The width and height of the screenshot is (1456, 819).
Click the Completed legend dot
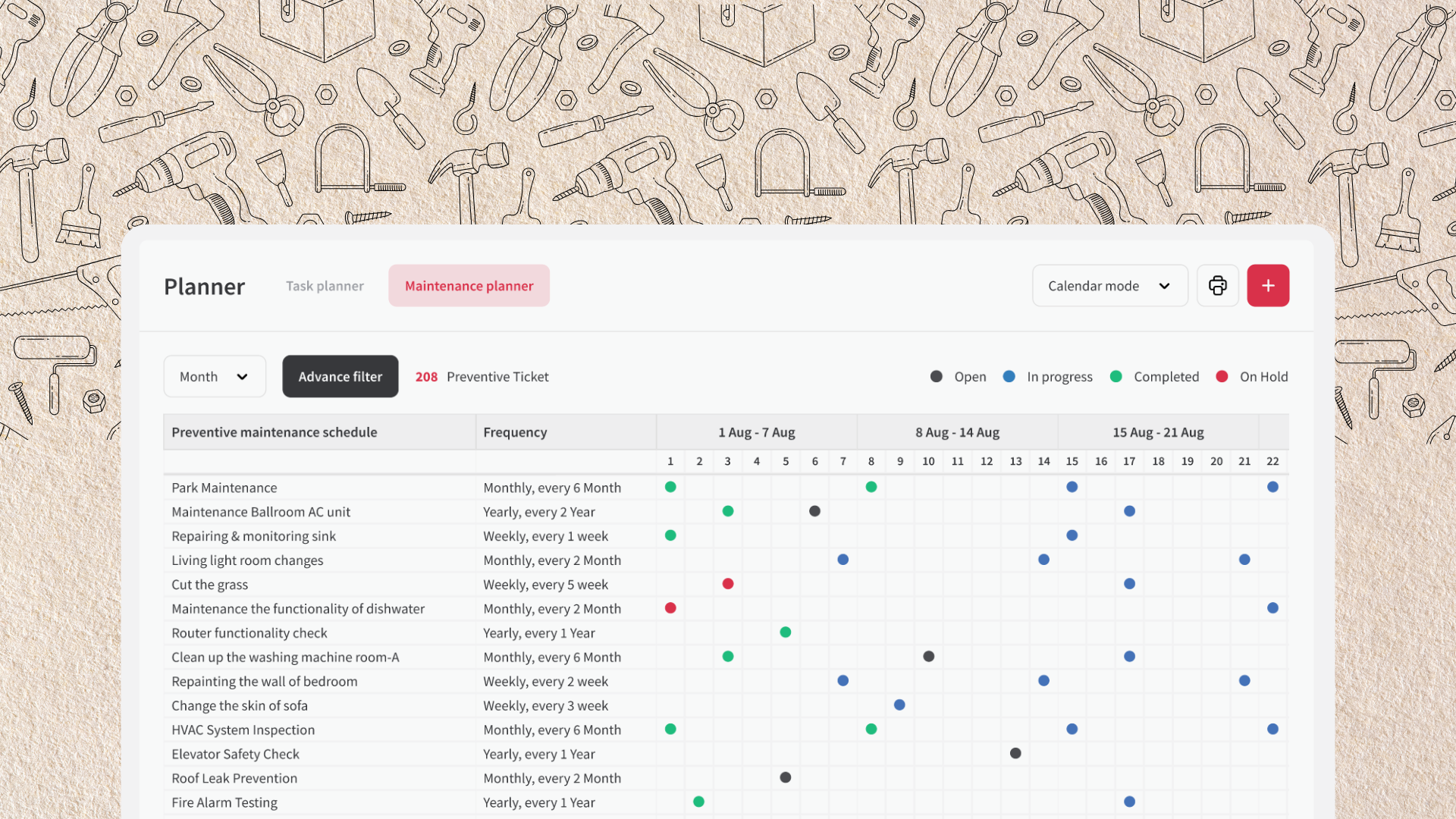(x=1116, y=376)
